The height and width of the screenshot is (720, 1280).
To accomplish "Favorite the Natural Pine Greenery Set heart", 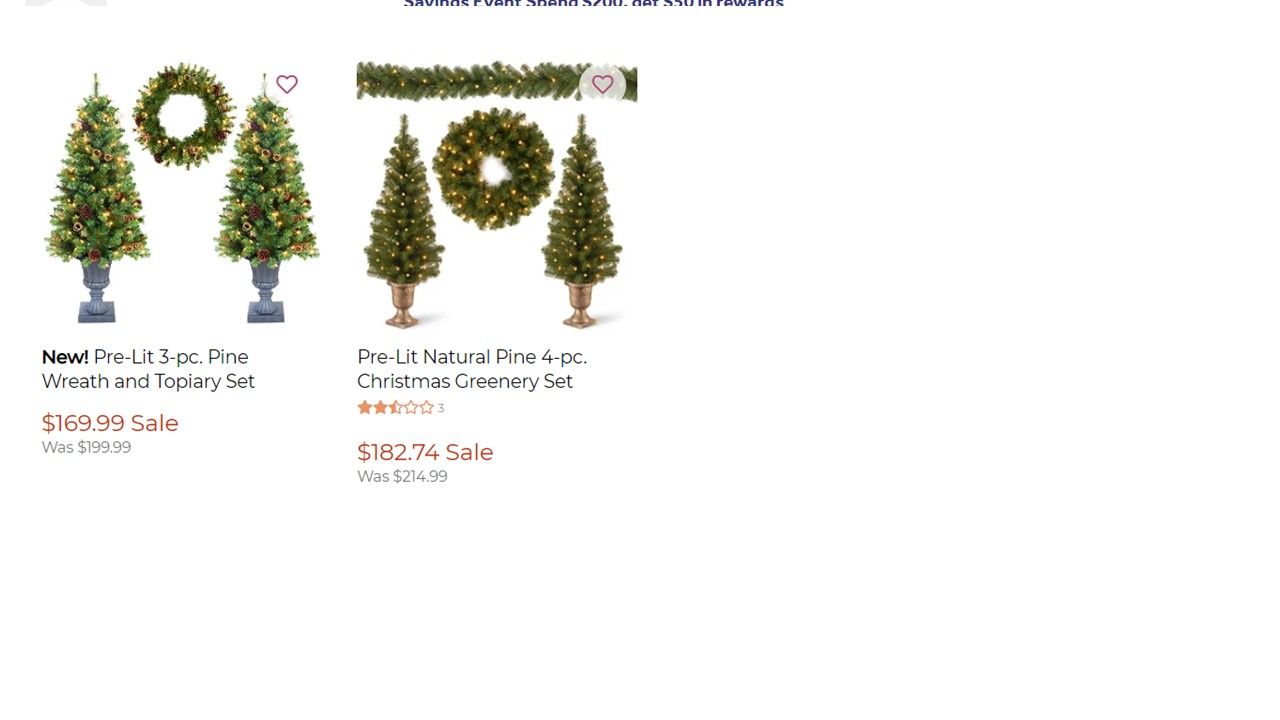I will (602, 85).
